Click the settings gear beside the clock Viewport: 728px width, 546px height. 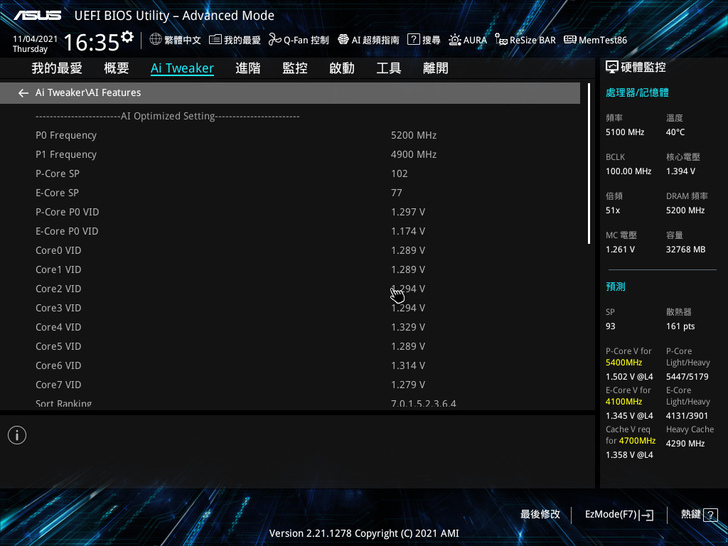[127, 37]
